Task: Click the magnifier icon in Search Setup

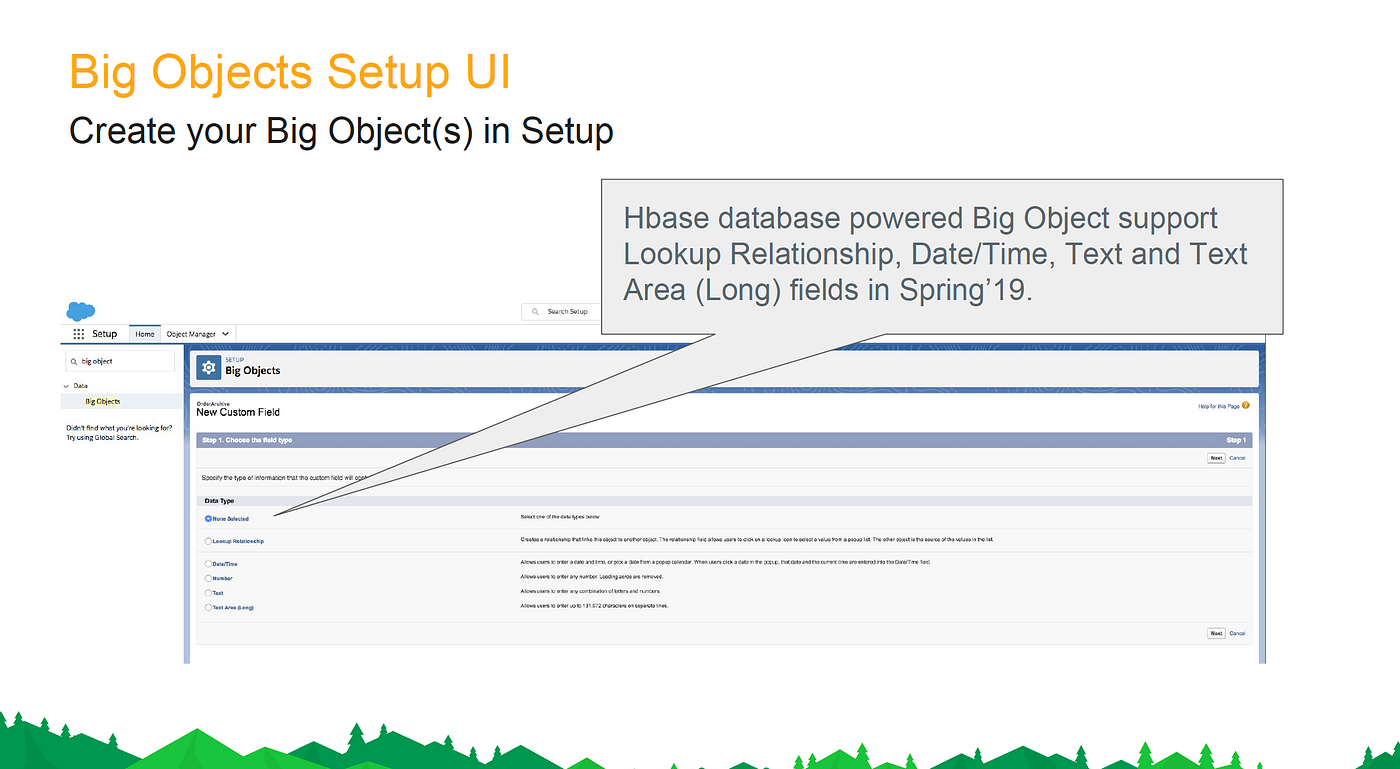Action: pos(534,311)
